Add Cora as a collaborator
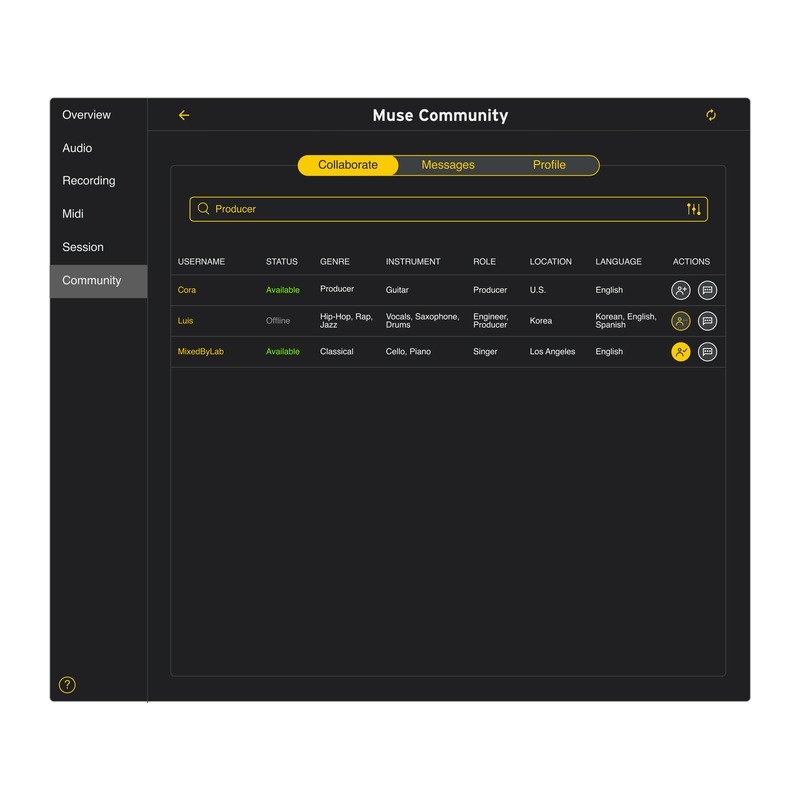Image resolution: width=800 pixels, height=800 pixels. 681,290
